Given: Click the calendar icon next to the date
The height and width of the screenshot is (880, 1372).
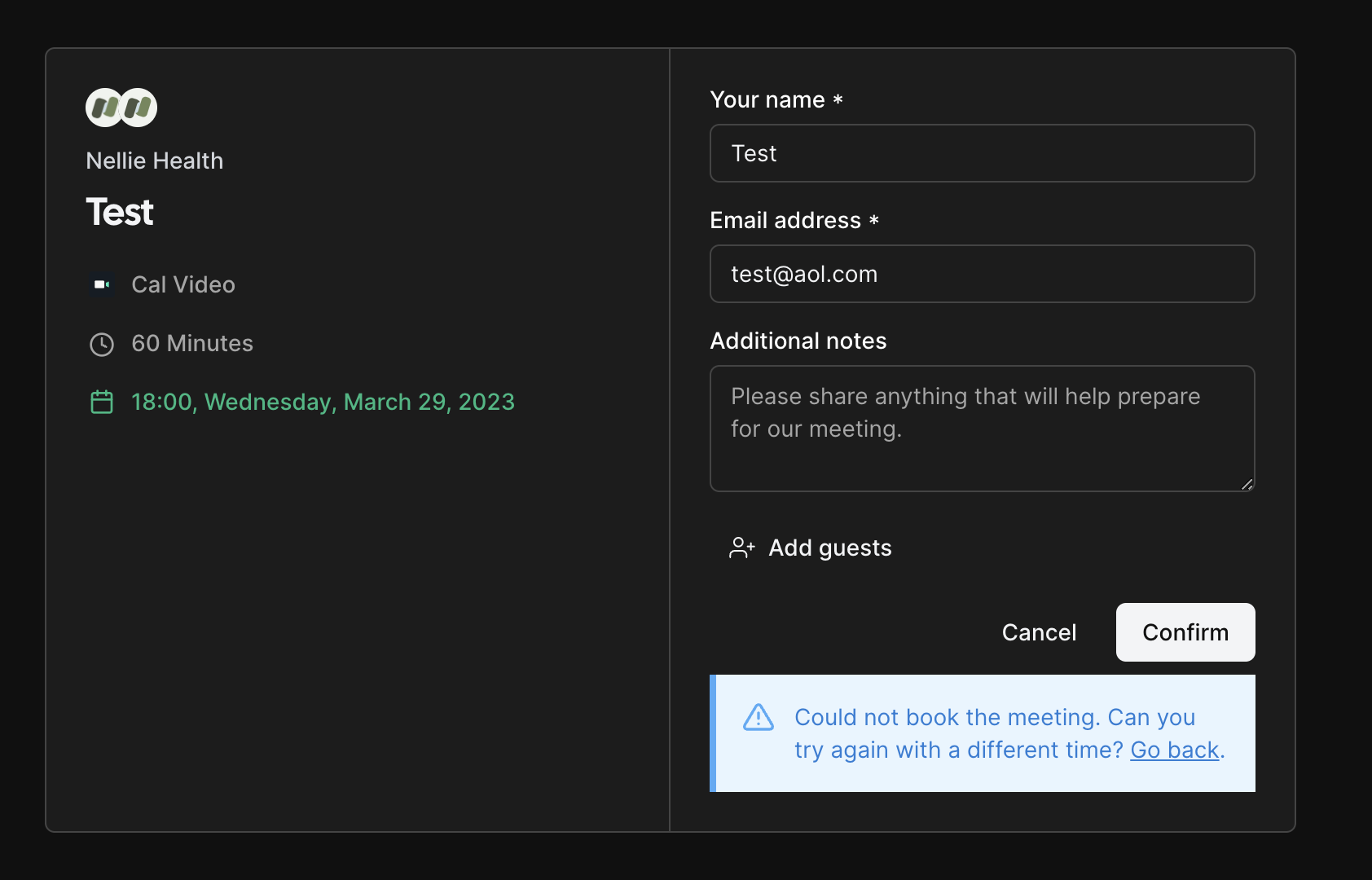Looking at the screenshot, I should pos(102,402).
